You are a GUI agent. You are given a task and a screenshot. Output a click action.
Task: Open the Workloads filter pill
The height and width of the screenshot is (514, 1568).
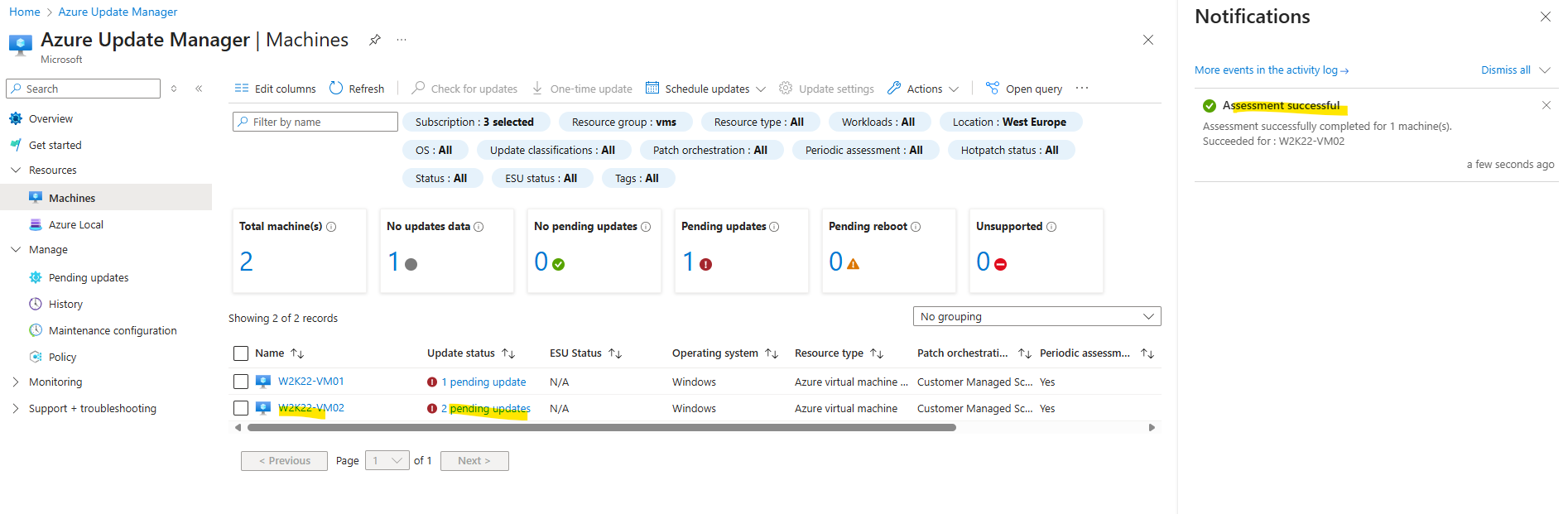pyautogui.click(x=878, y=122)
